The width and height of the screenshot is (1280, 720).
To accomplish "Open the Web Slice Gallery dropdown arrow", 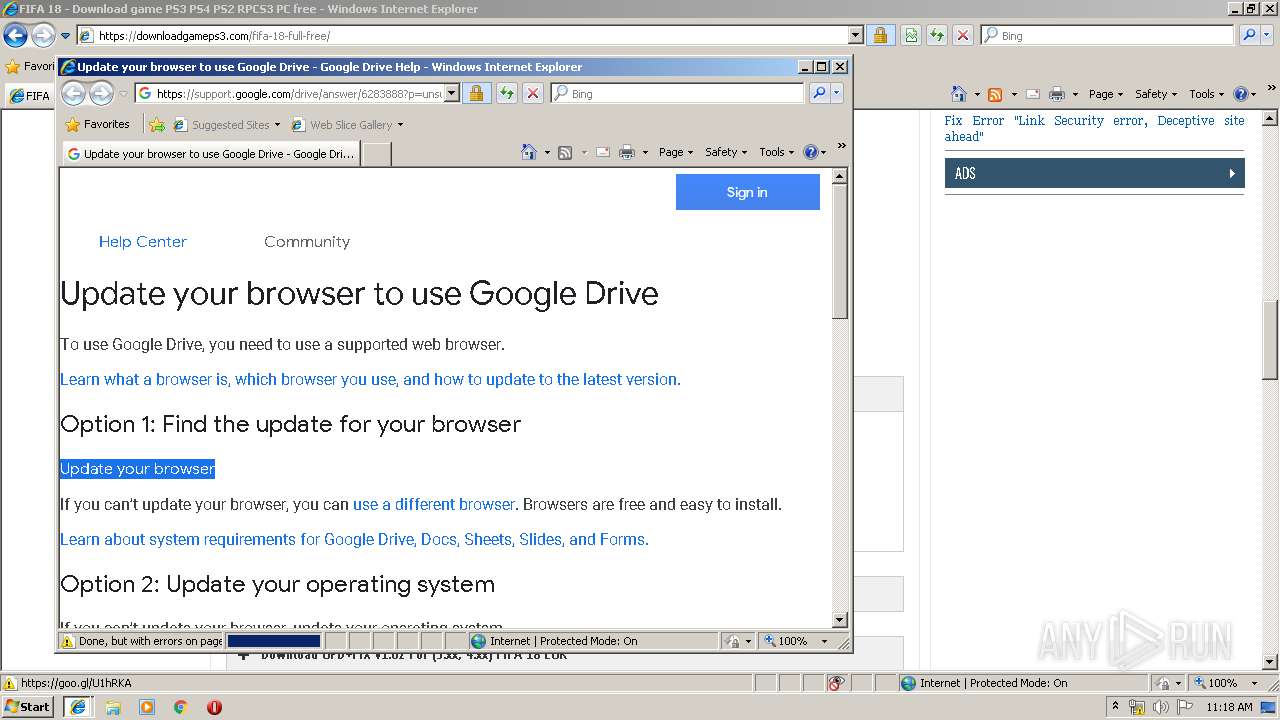I will point(400,125).
